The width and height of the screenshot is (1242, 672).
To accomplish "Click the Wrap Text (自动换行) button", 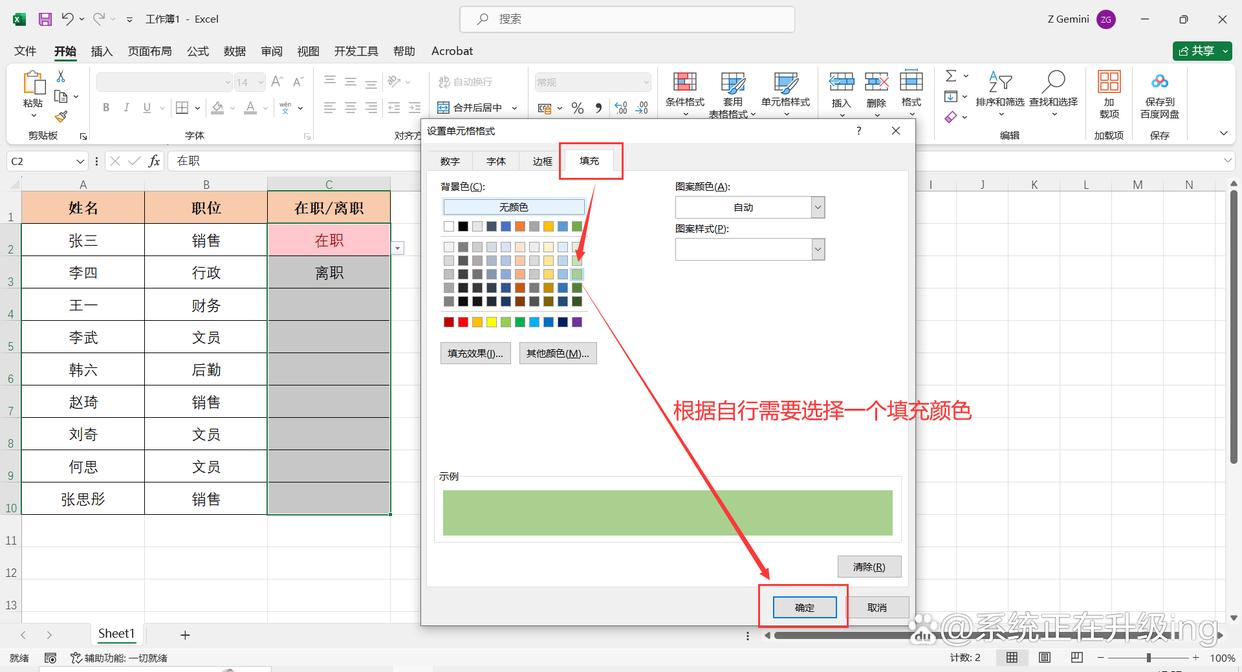I will point(465,82).
